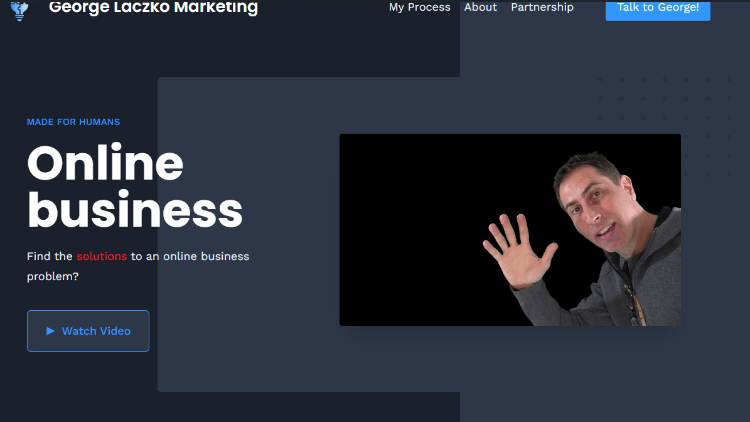Open the George Laczko Marketing site title
Viewport: 750px width, 422px height.
click(x=153, y=7)
